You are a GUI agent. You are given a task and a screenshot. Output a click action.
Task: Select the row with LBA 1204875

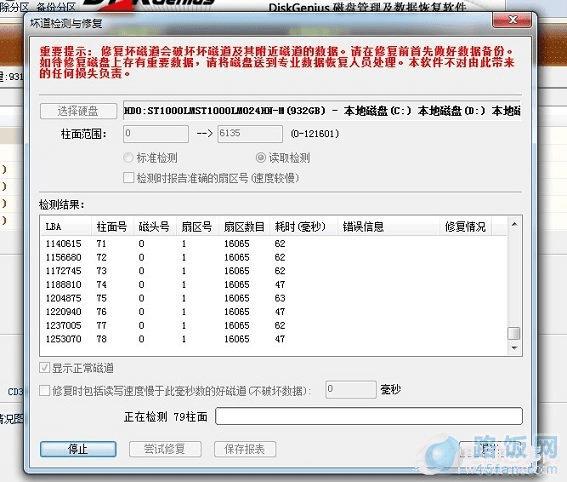tap(274, 298)
